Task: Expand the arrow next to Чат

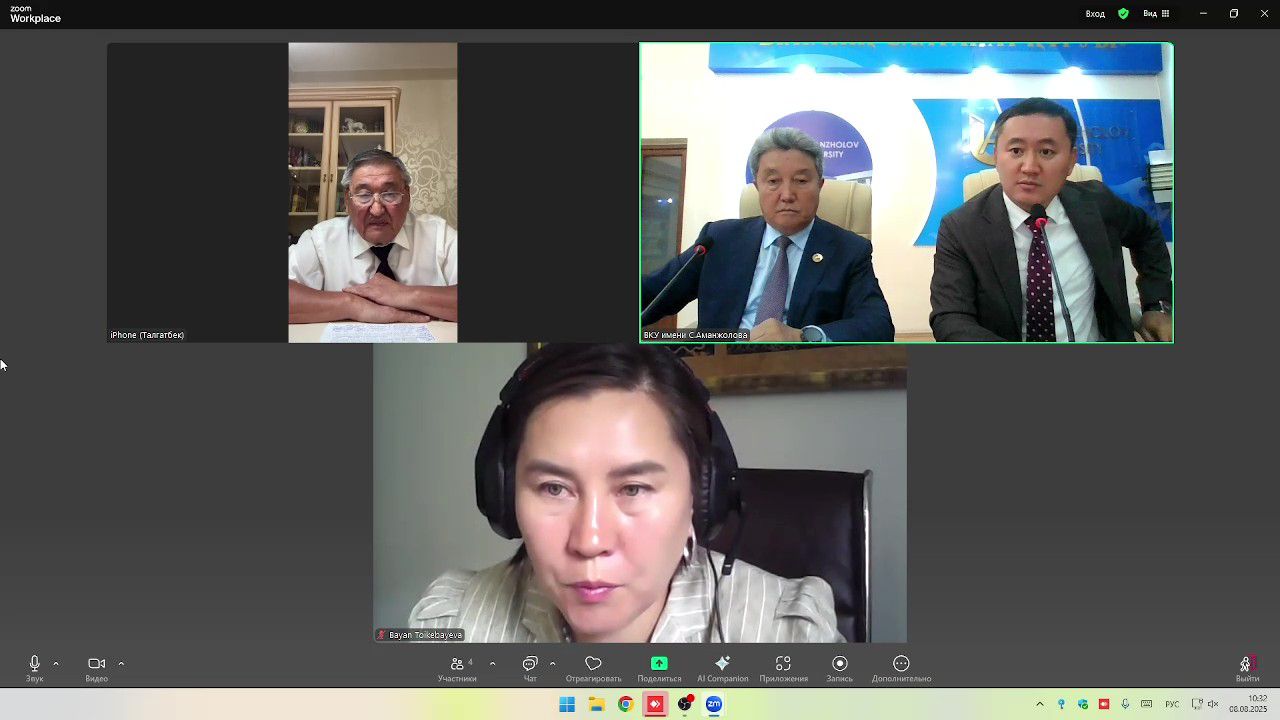Action: (552, 663)
